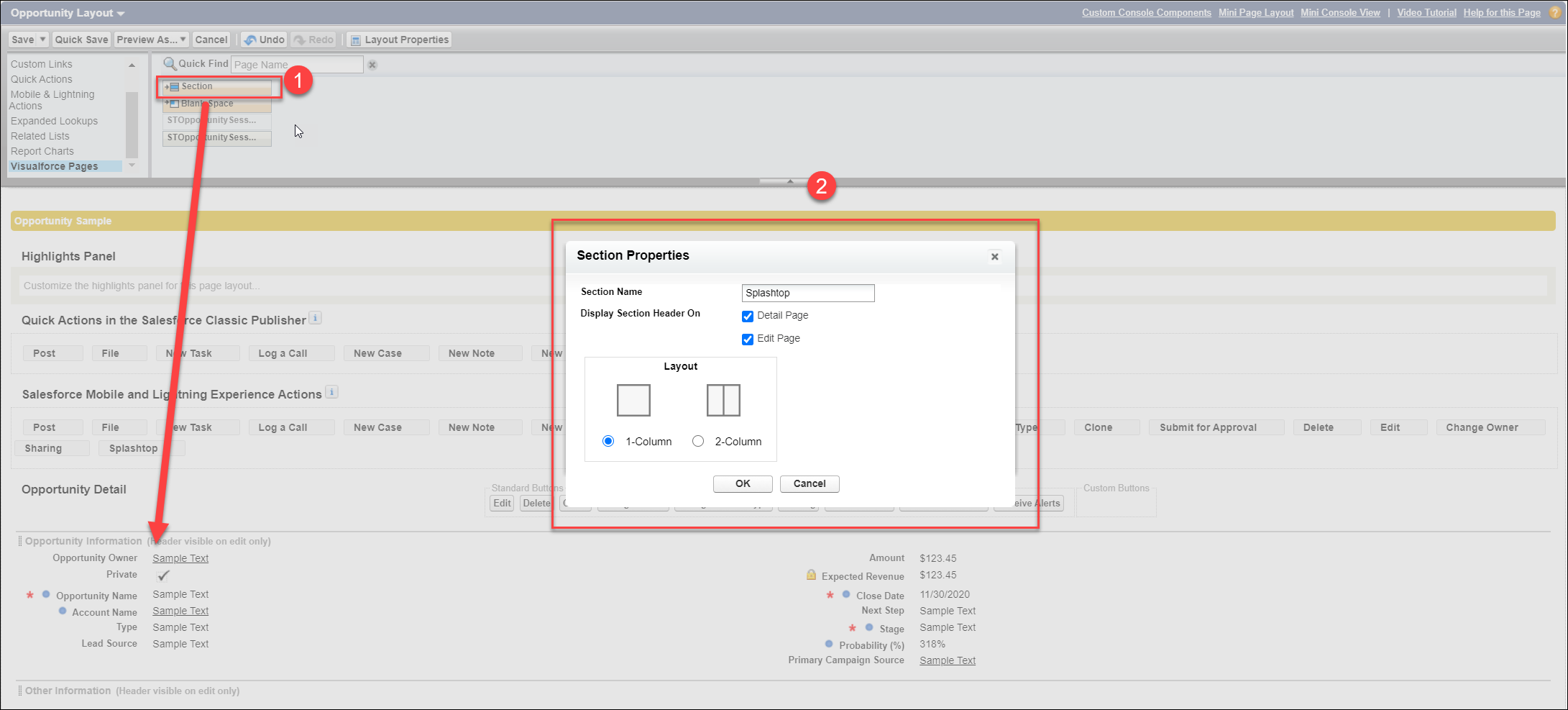The image size is (1568, 710).
Task: Click the toolbar Cancel button
Action: point(211,40)
